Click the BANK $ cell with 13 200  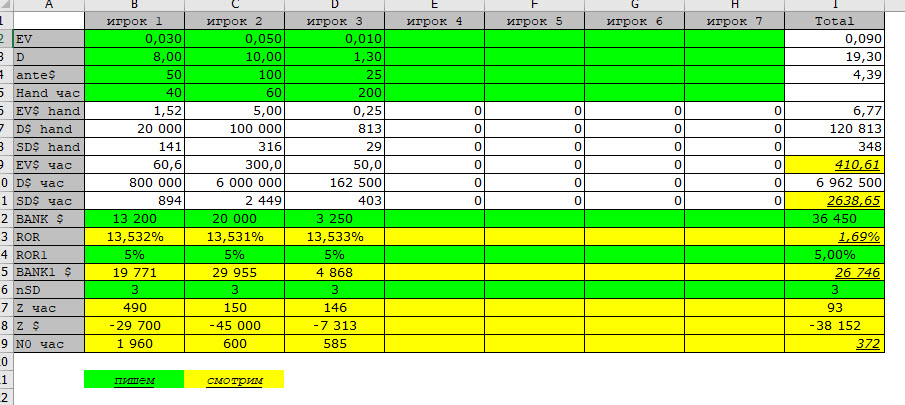(x=134, y=218)
